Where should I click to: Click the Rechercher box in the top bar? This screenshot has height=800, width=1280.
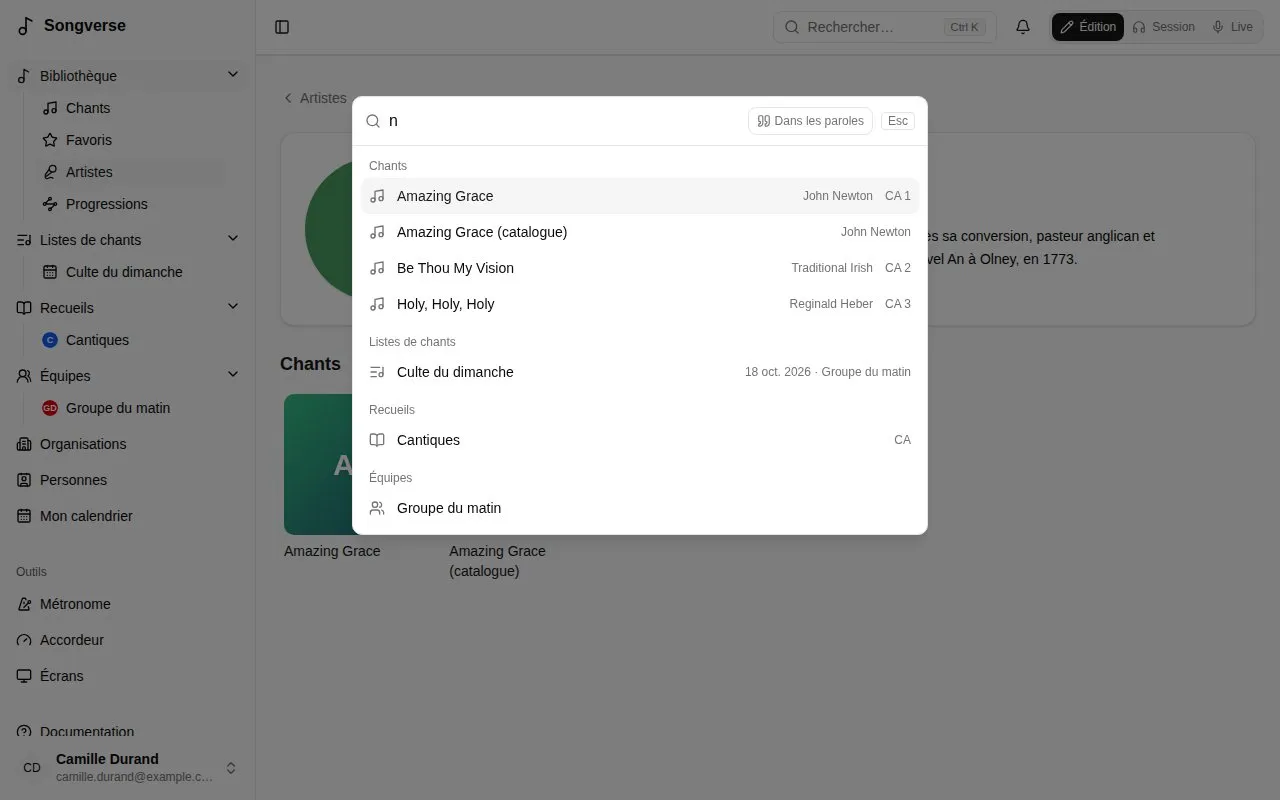coord(885,27)
